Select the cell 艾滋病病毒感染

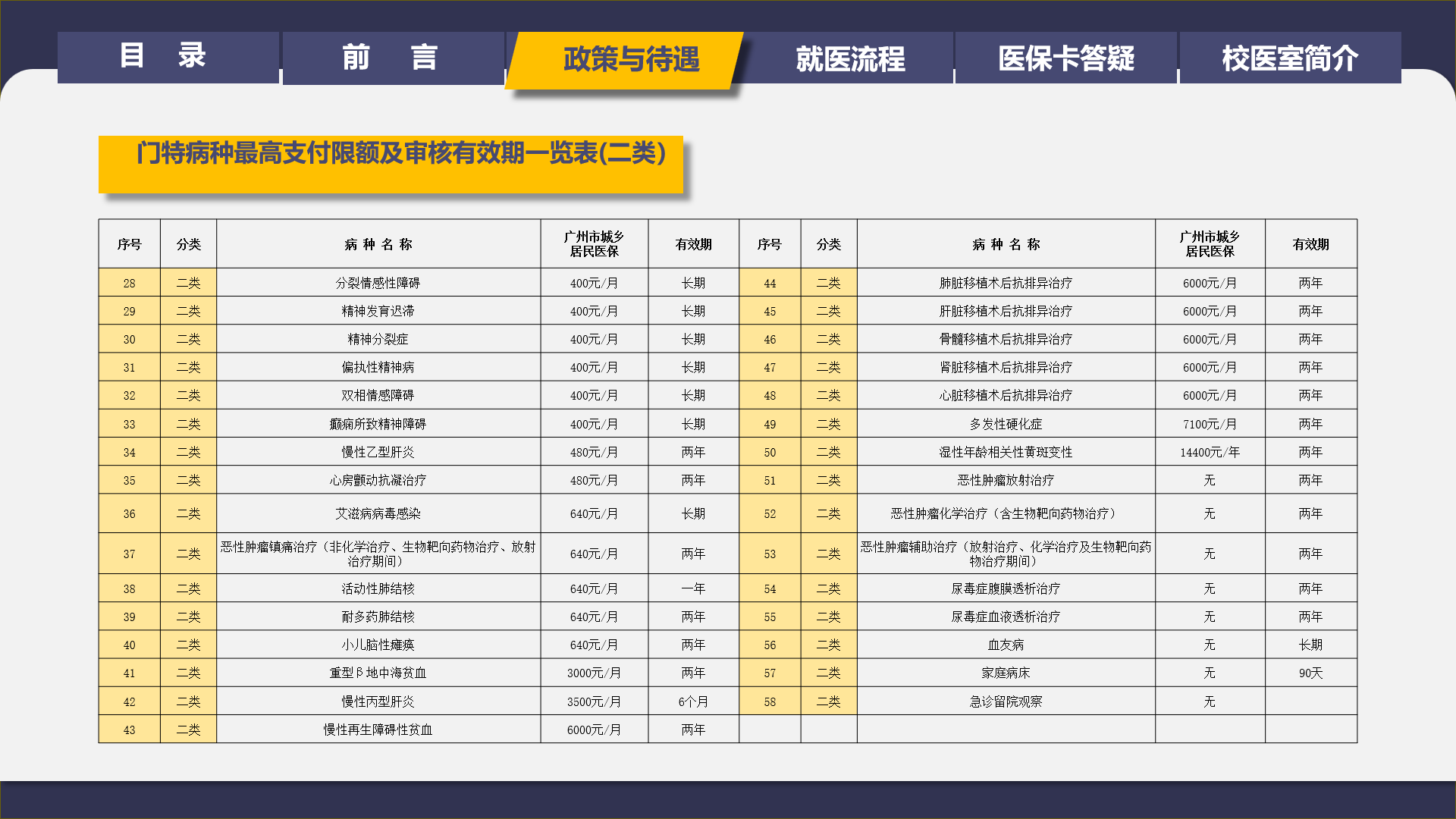pos(378,513)
